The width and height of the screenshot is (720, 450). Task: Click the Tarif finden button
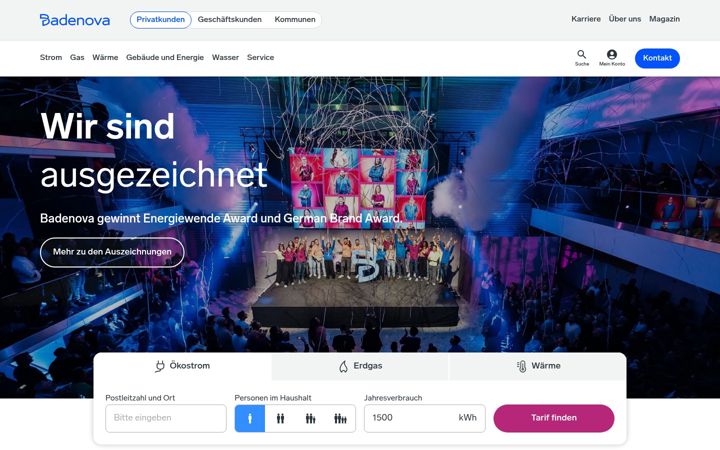(x=554, y=418)
